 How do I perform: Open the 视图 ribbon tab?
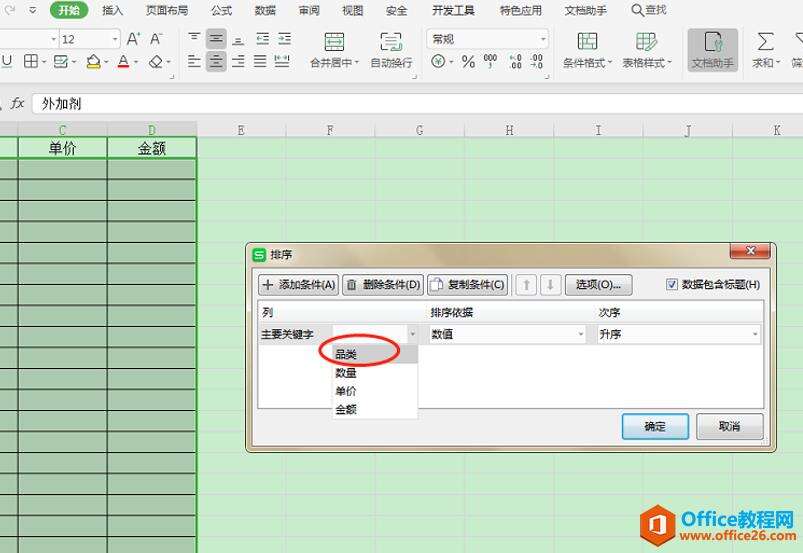click(352, 10)
